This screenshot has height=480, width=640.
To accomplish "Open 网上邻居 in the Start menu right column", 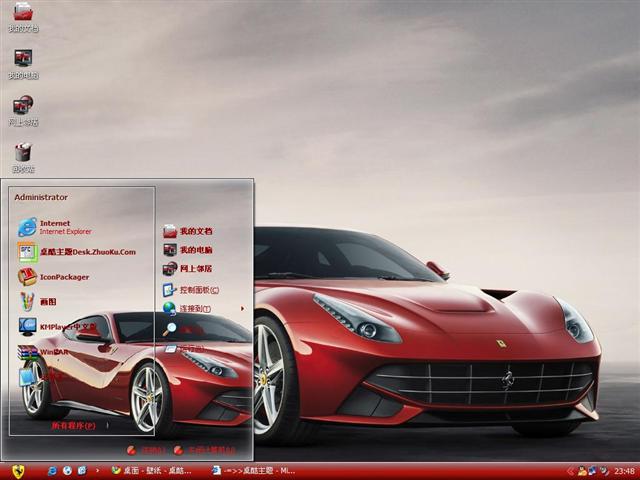I will [x=188, y=269].
